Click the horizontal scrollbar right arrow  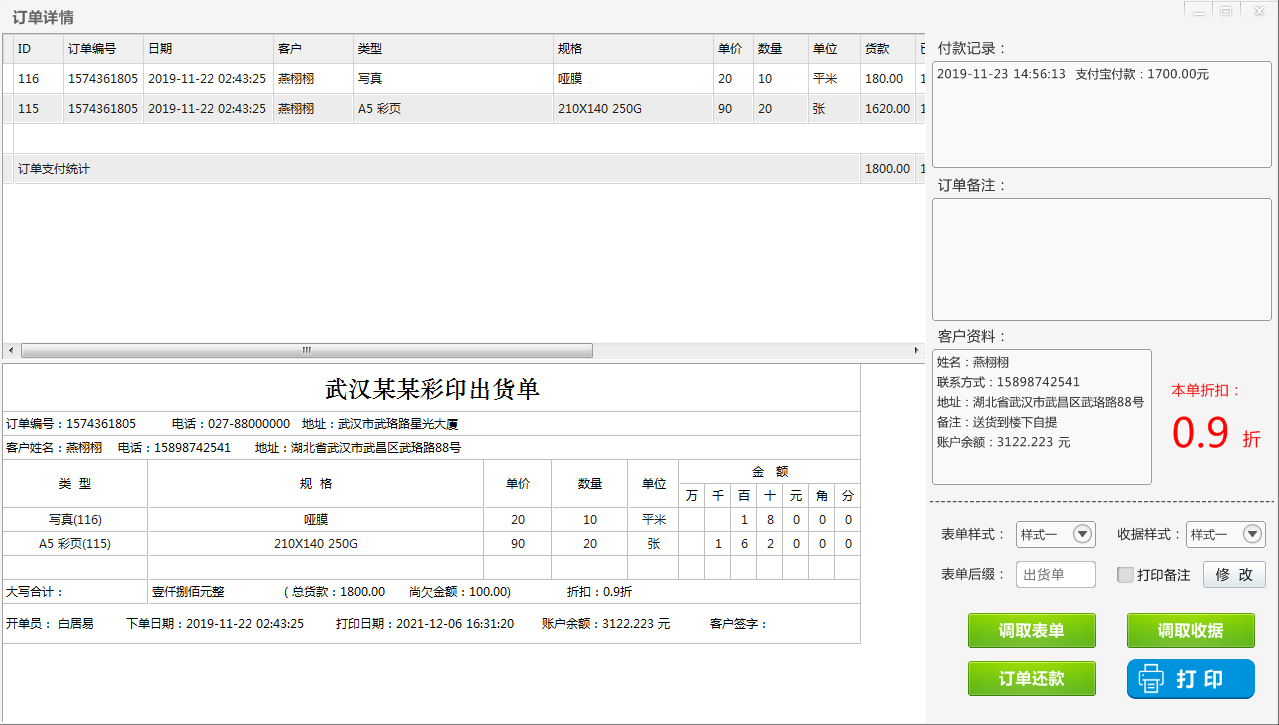click(x=917, y=351)
